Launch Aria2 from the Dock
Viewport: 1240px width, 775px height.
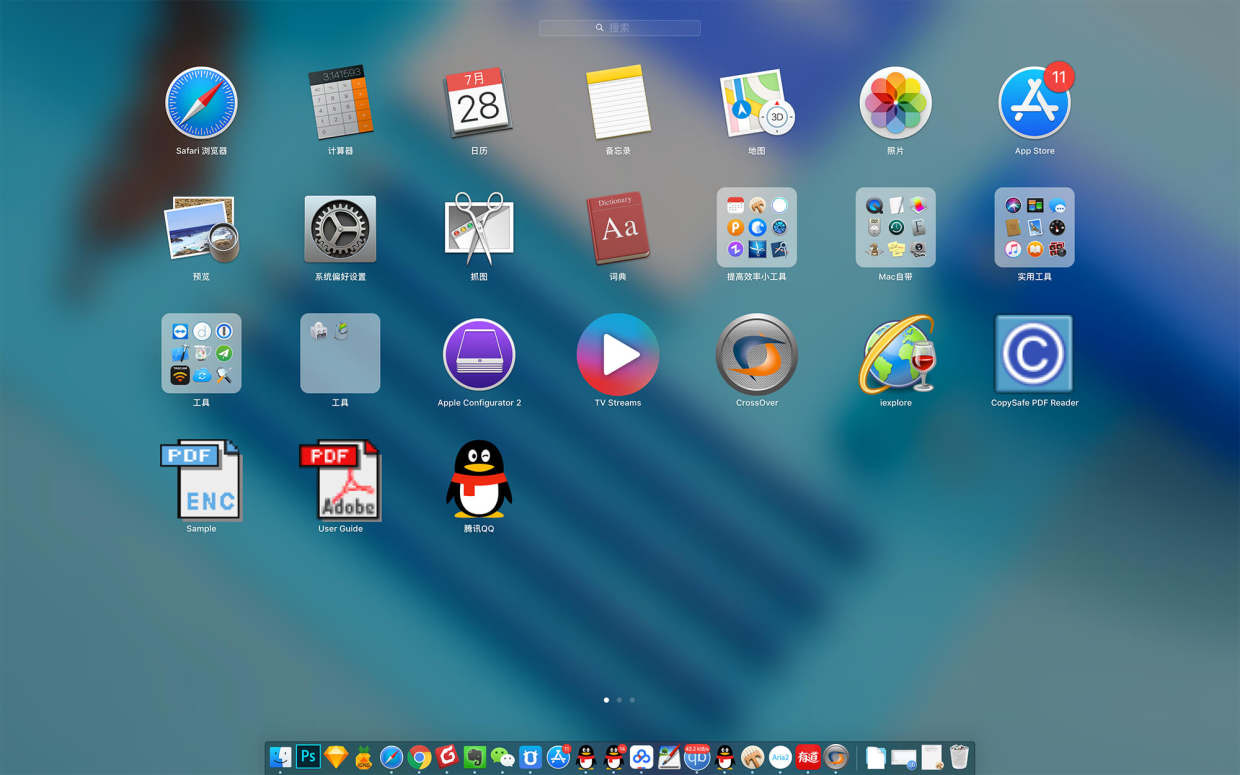pos(780,757)
